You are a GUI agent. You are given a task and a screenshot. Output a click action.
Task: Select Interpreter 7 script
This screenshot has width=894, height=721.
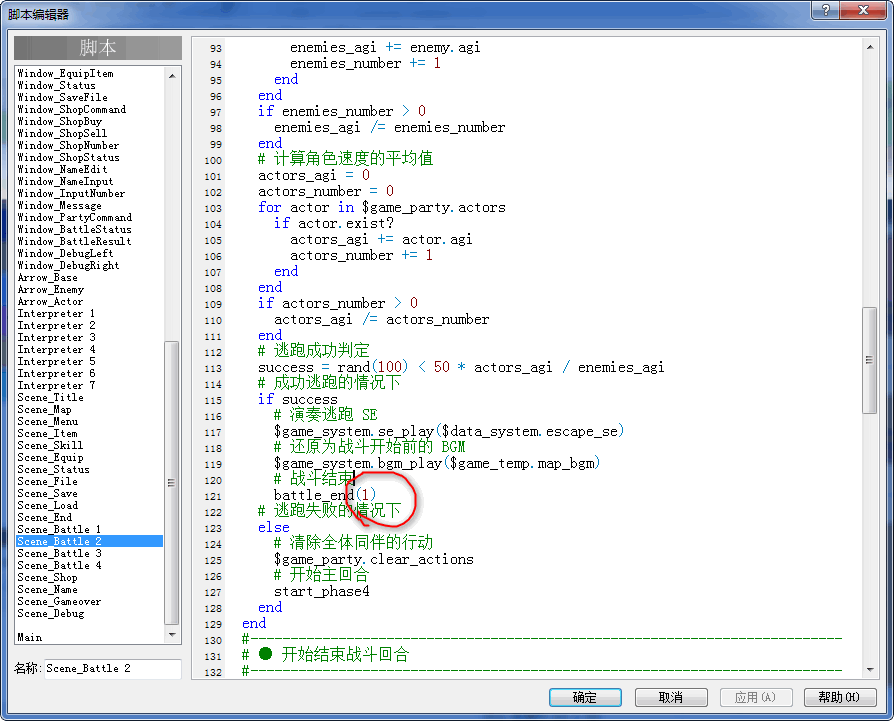(x=56, y=385)
